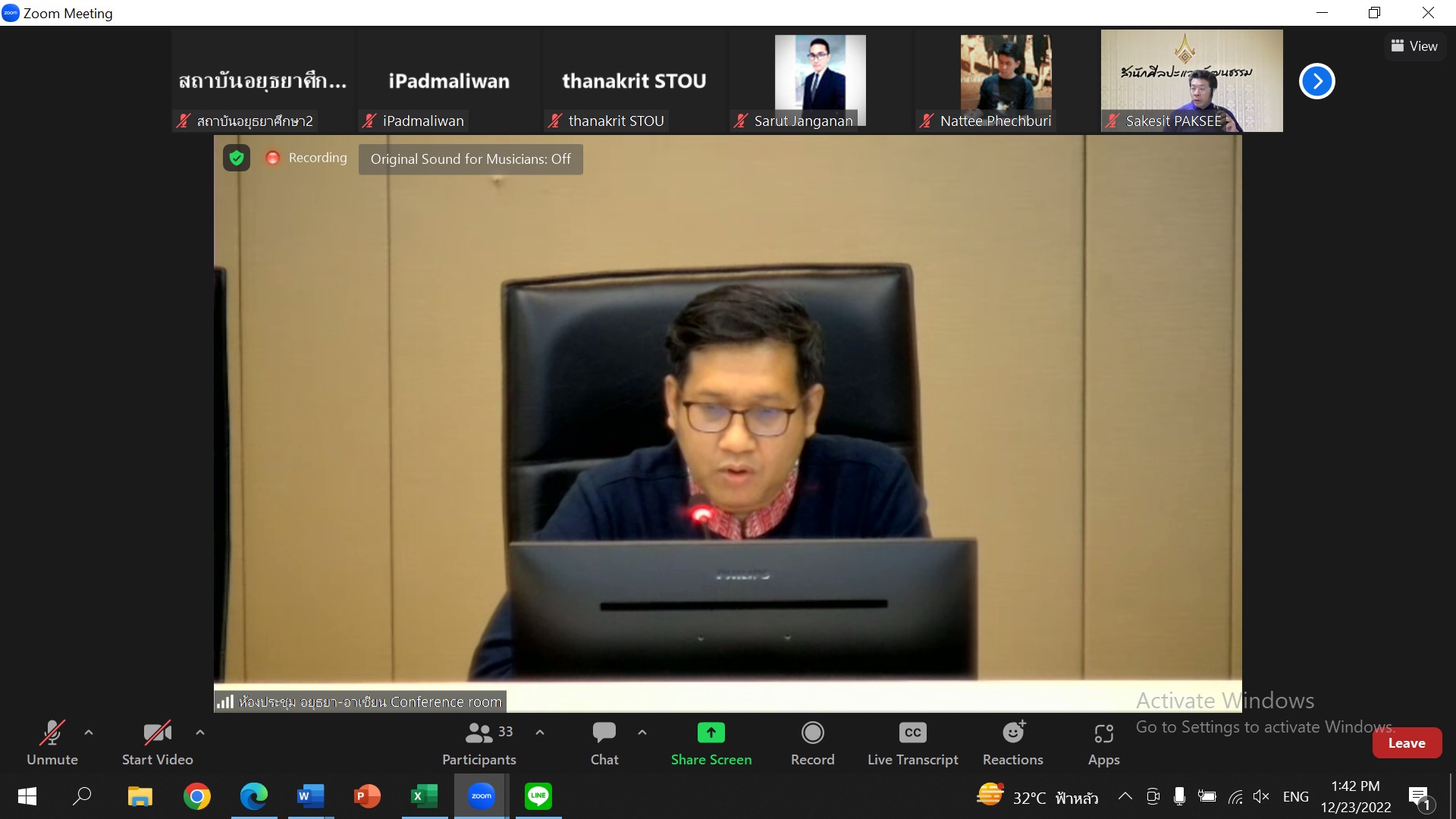Image resolution: width=1456 pixels, height=819 pixels.
Task: Open Windows taskbar search
Action: pos(82,796)
